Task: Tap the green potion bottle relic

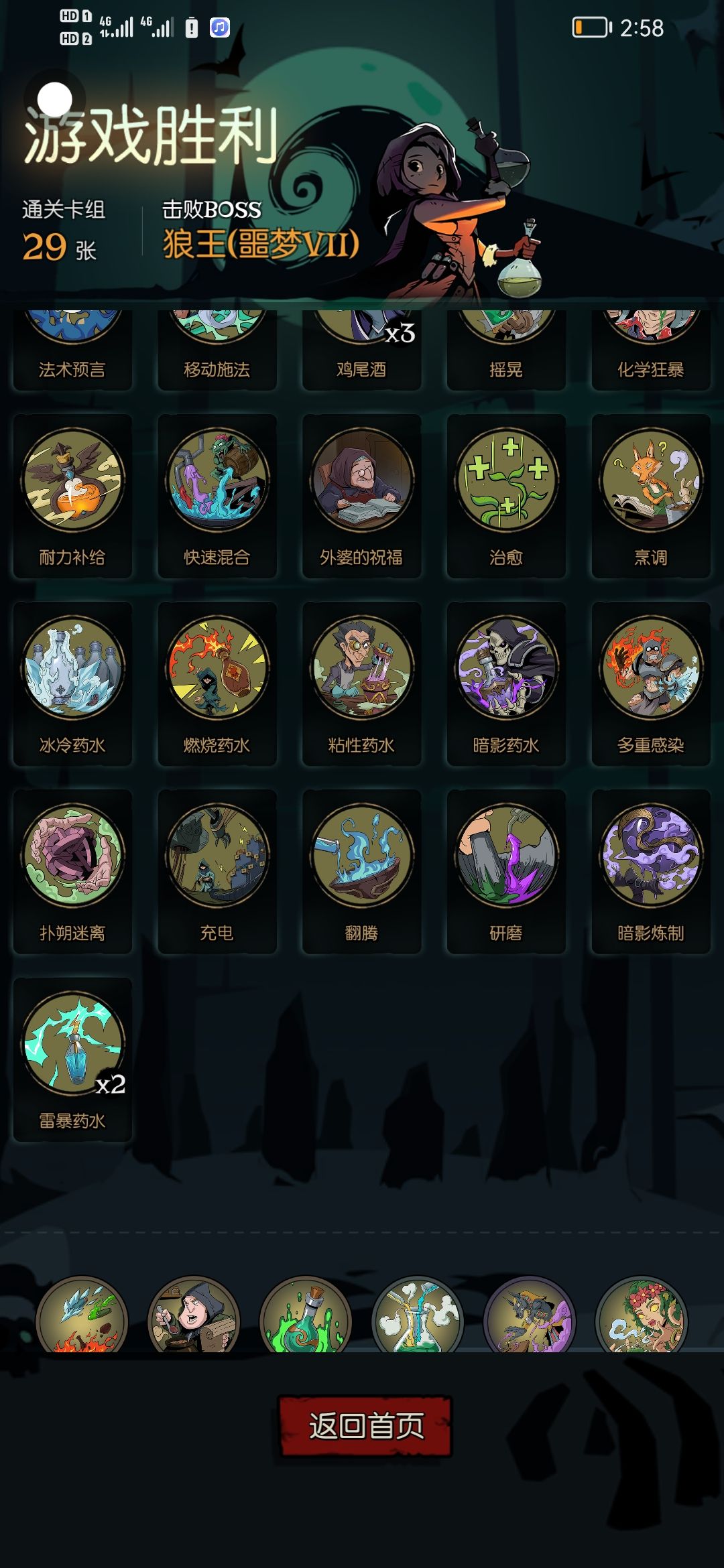Action: pos(306,1315)
